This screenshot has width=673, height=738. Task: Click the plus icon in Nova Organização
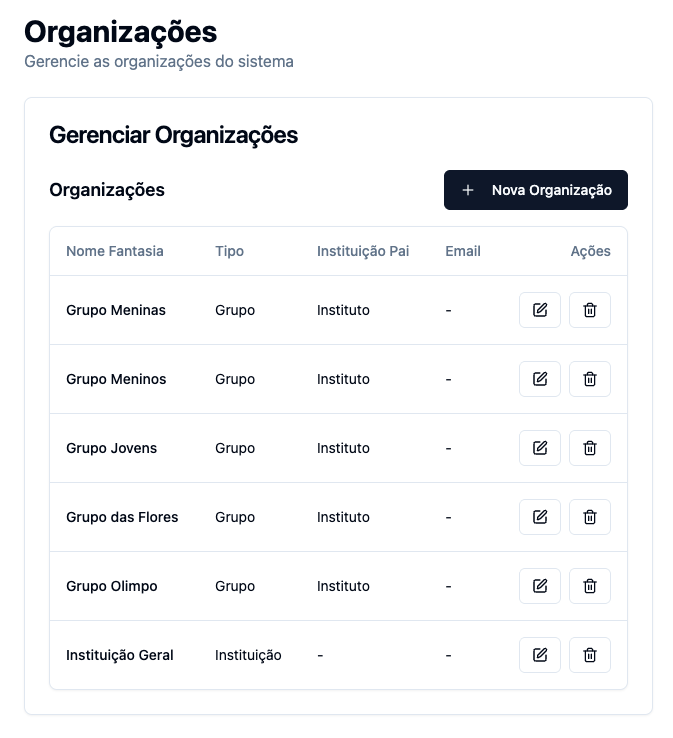pos(467,190)
